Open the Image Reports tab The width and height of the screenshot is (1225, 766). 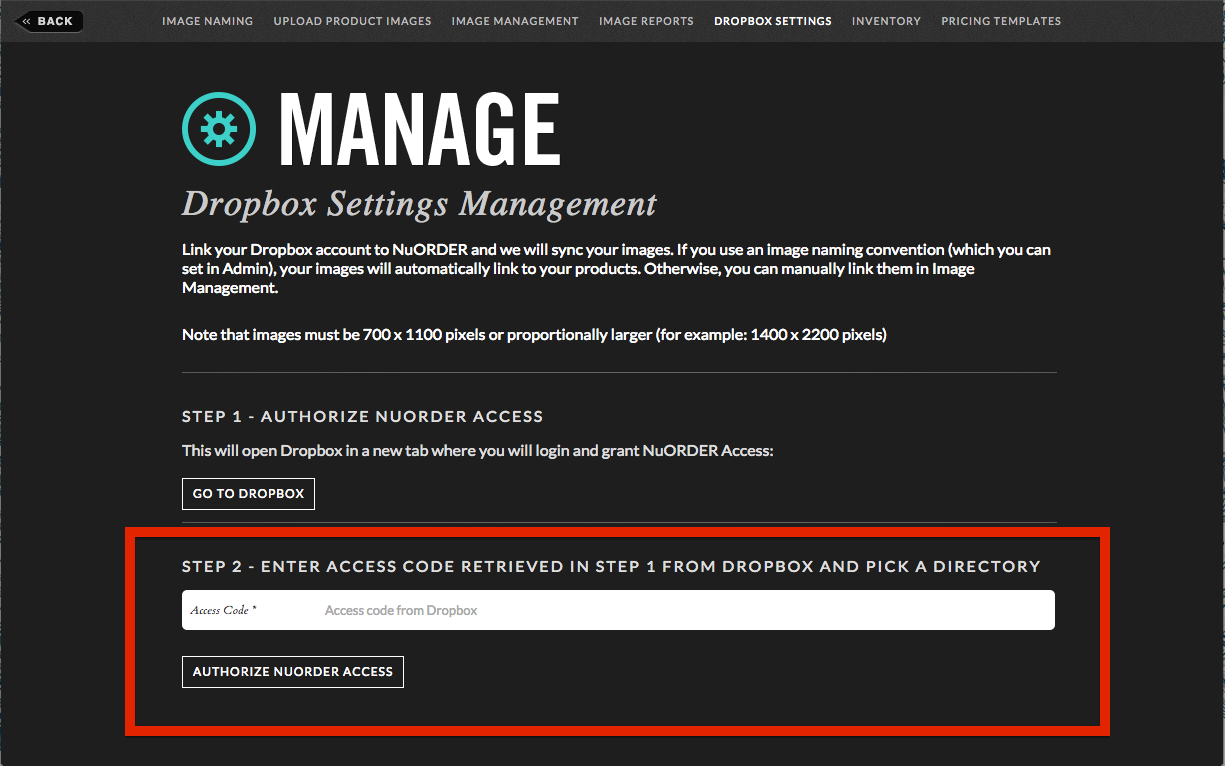646,21
